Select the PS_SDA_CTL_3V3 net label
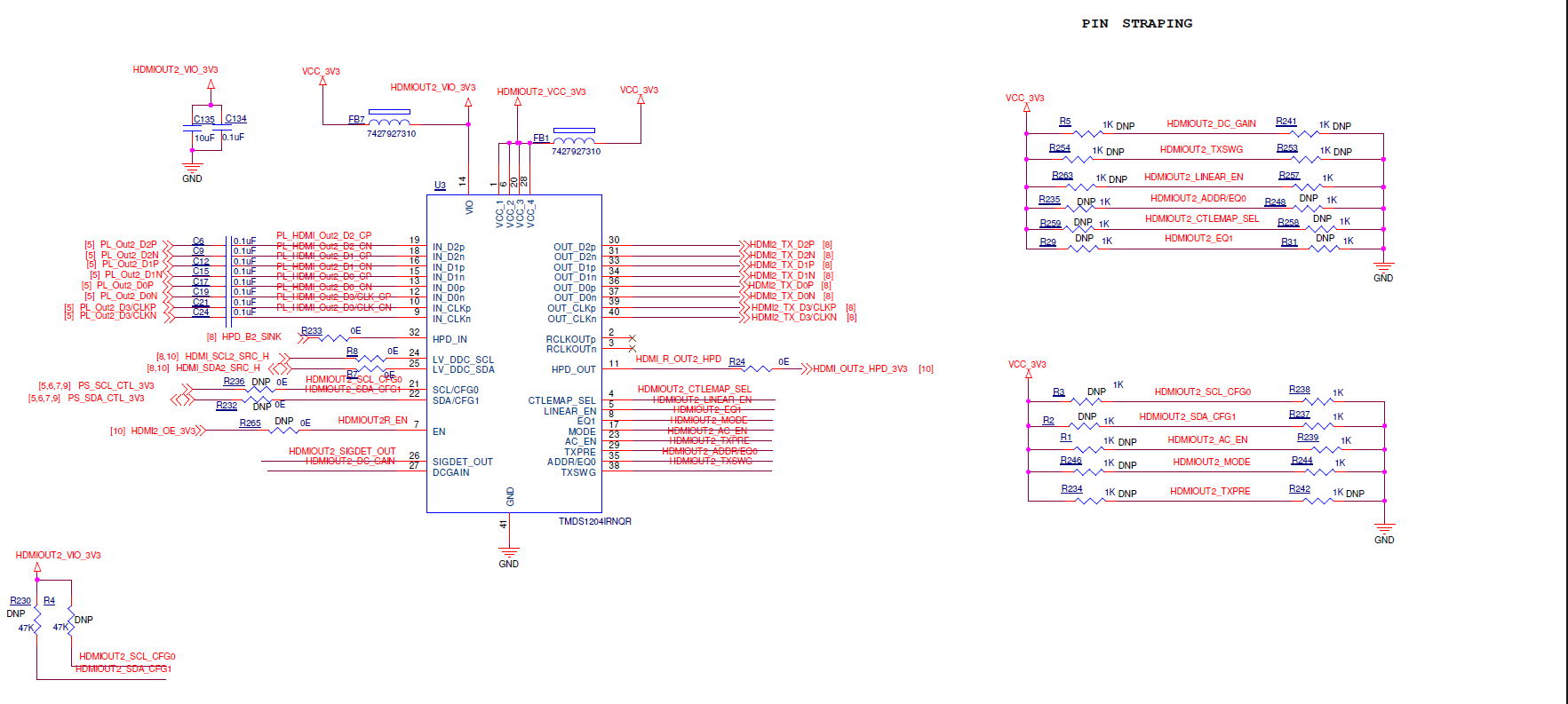 point(106,398)
